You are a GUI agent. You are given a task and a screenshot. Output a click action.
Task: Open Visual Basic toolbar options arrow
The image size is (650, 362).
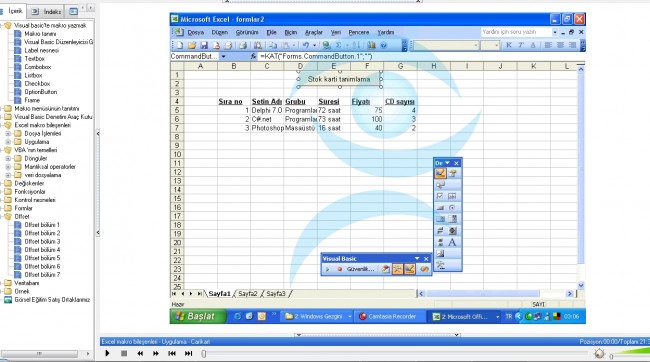[417, 258]
